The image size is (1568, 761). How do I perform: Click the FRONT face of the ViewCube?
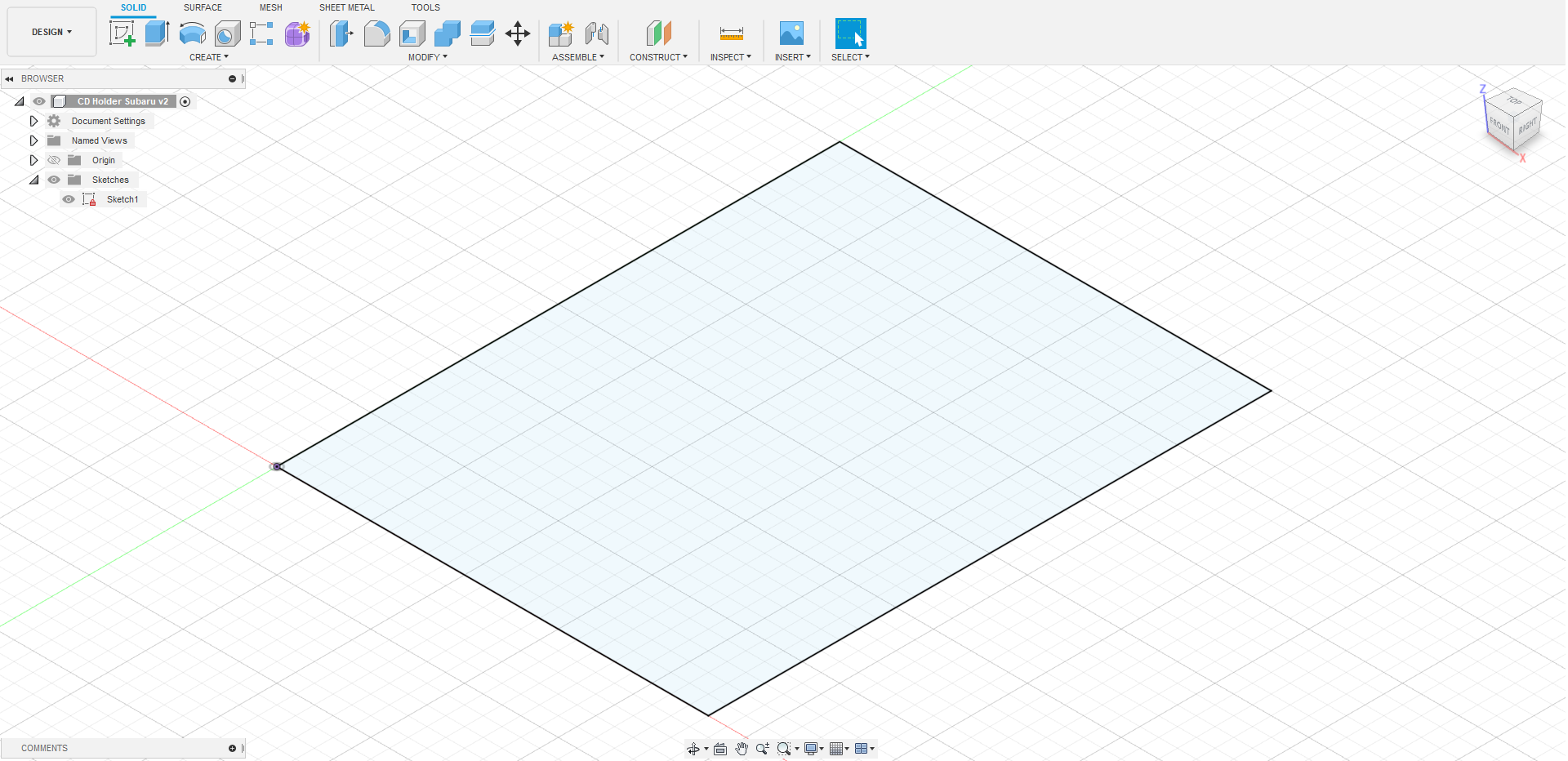point(1499,126)
